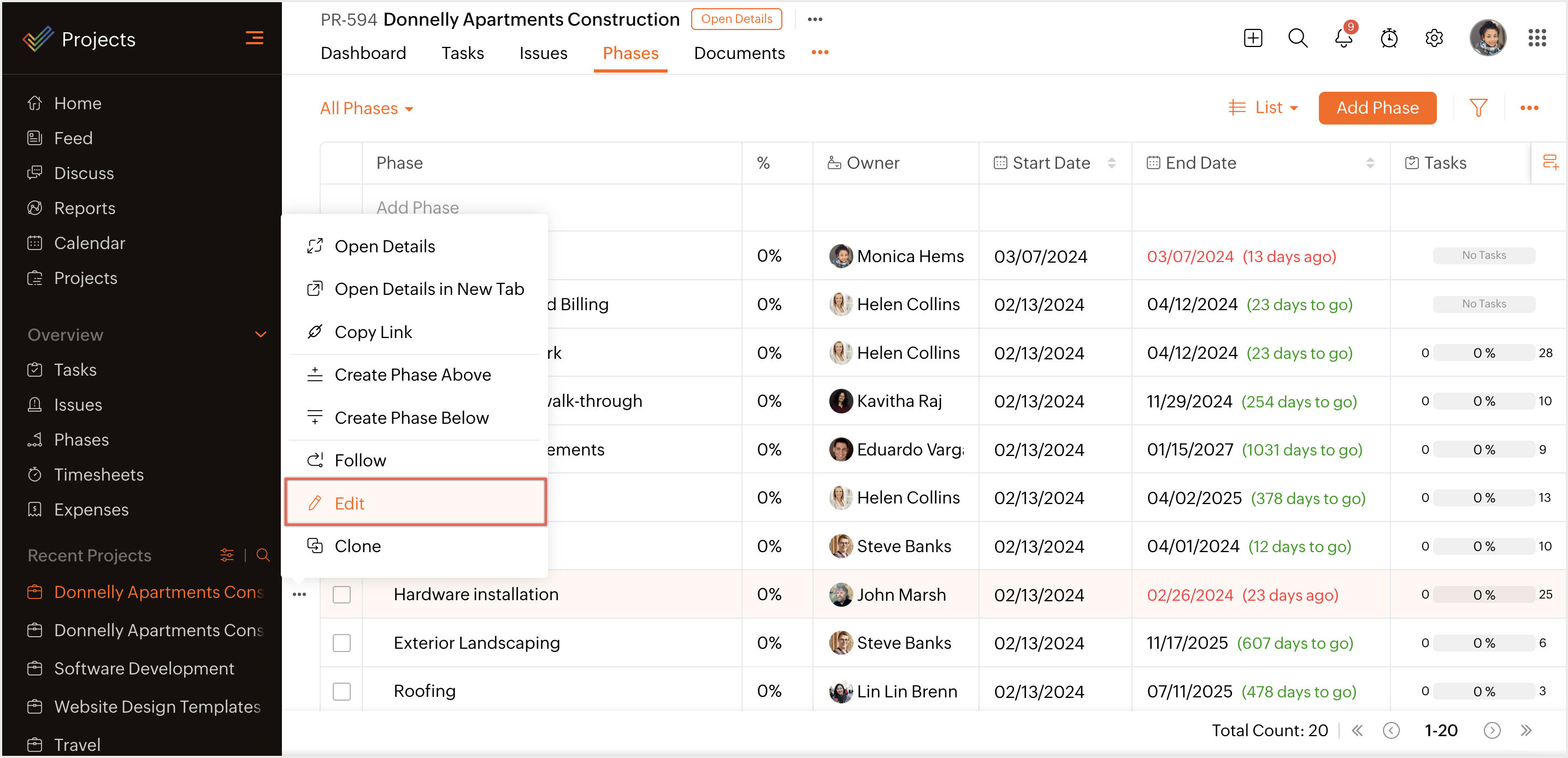The height and width of the screenshot is (758, 1568).
Task: Click the notifications bell icon
Action: coord(1343,39)
